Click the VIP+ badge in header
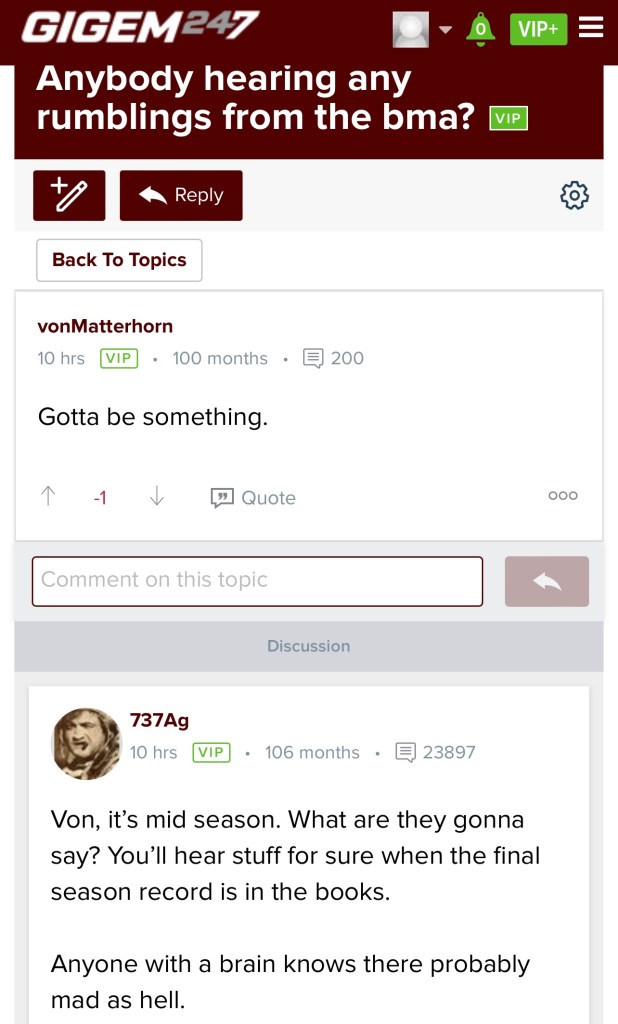This screenshot has width=618, height=1024. (x=538, y=29)
